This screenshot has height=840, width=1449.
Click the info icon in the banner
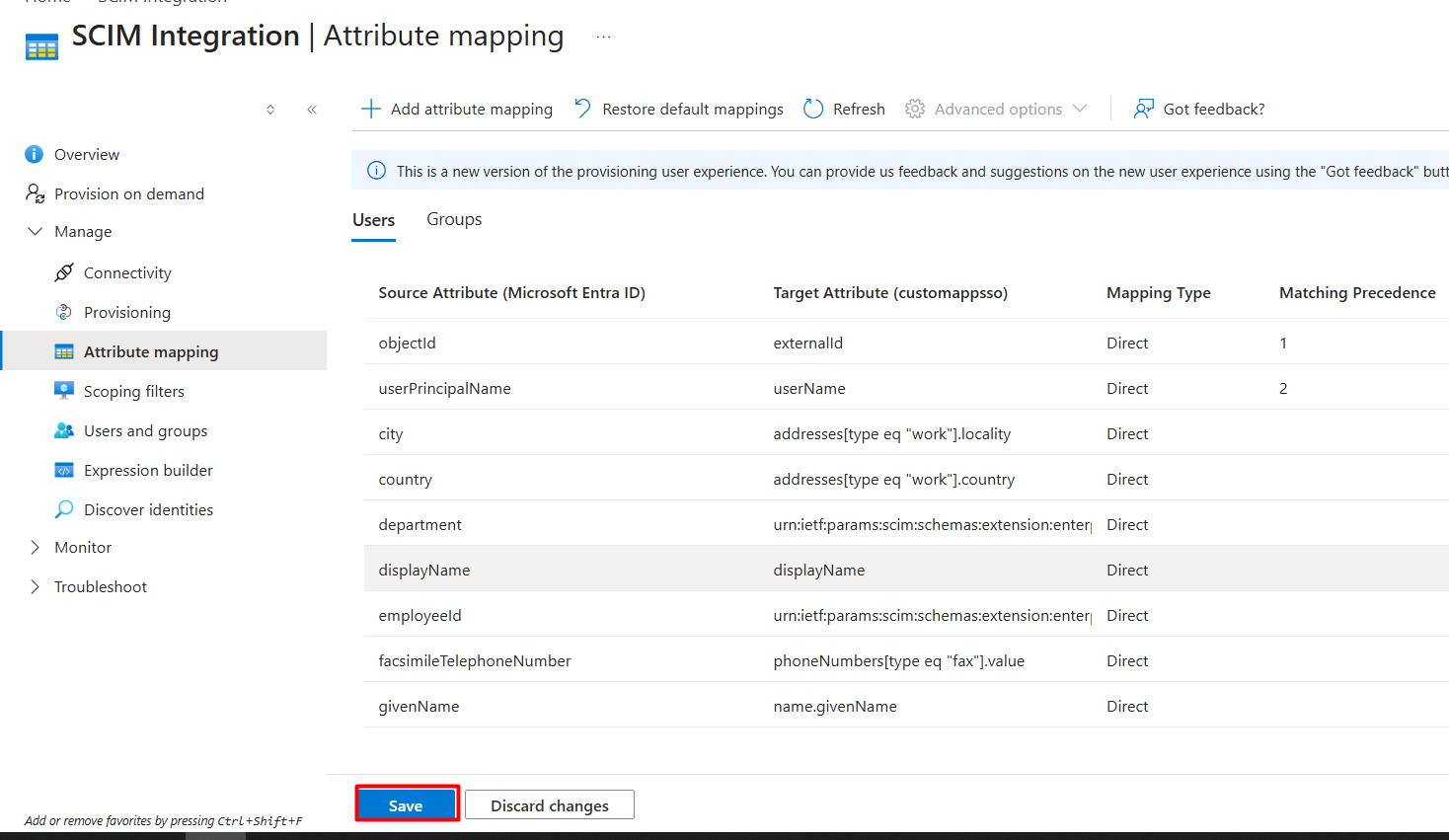(x=376, y=171)
